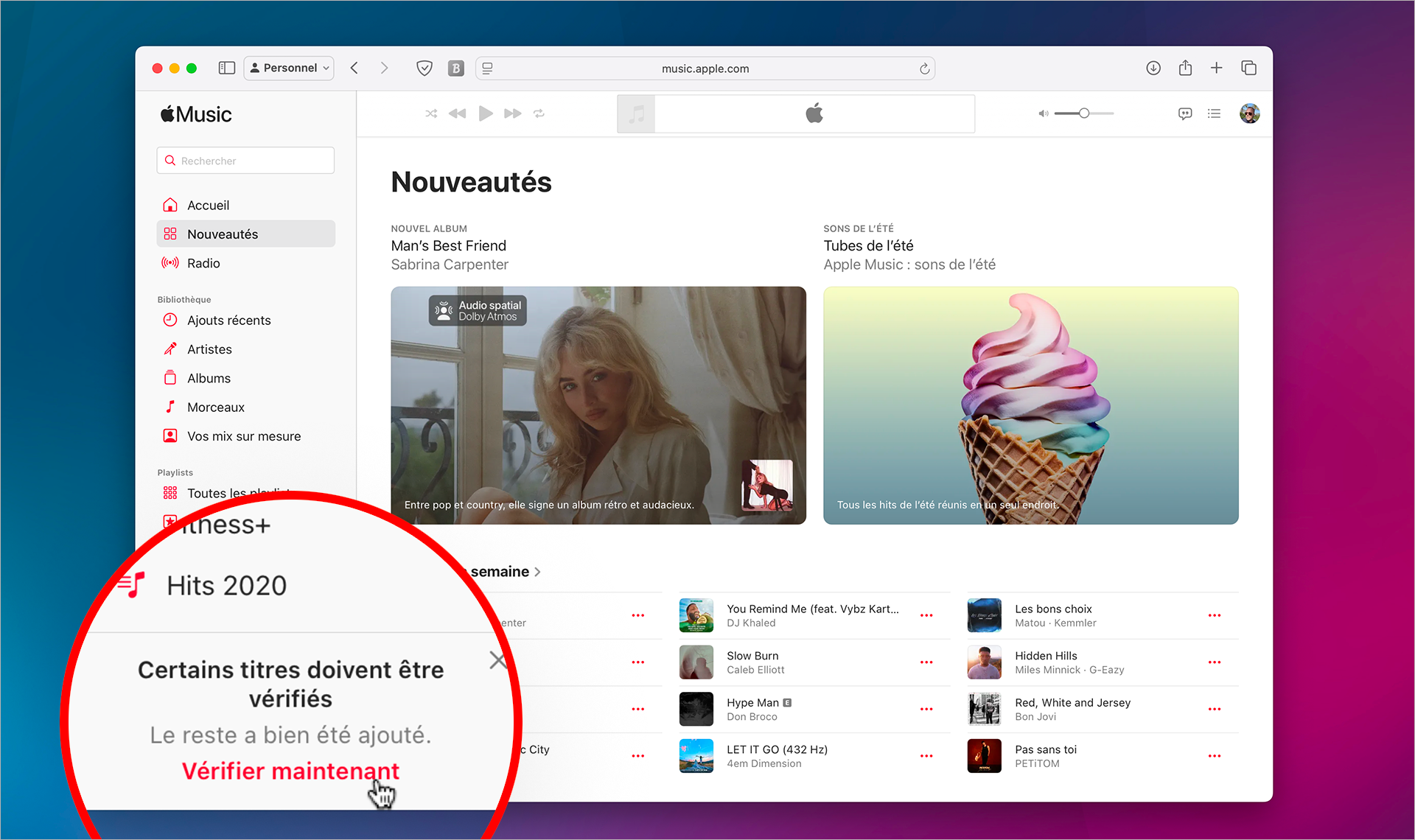The height and width of the screenshot is (840, 1415).
Task: Click the Pas sans toi artwork
Action: [985, 756]
